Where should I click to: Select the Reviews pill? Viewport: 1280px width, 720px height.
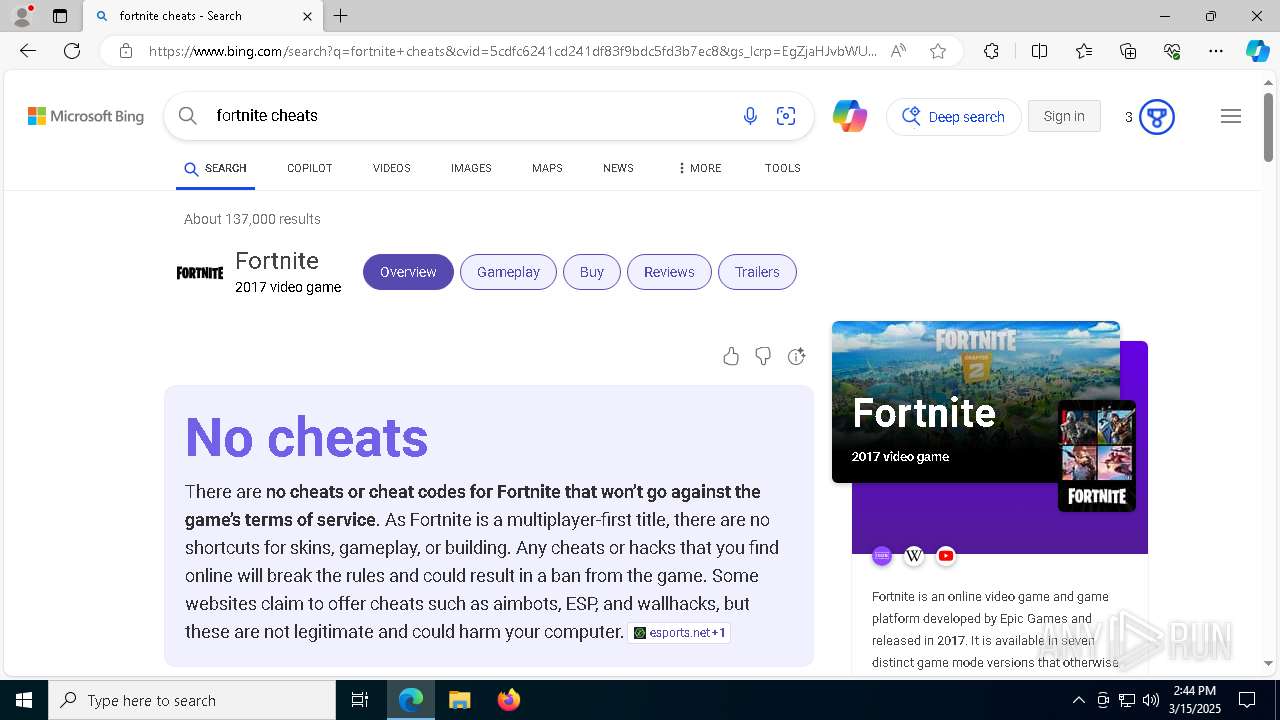669,272
